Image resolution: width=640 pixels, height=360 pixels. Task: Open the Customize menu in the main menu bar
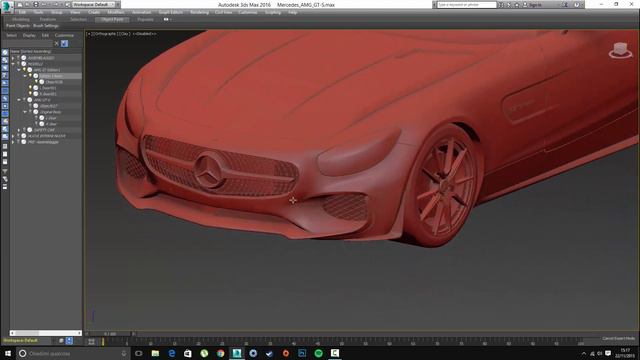tap(248, 13)
